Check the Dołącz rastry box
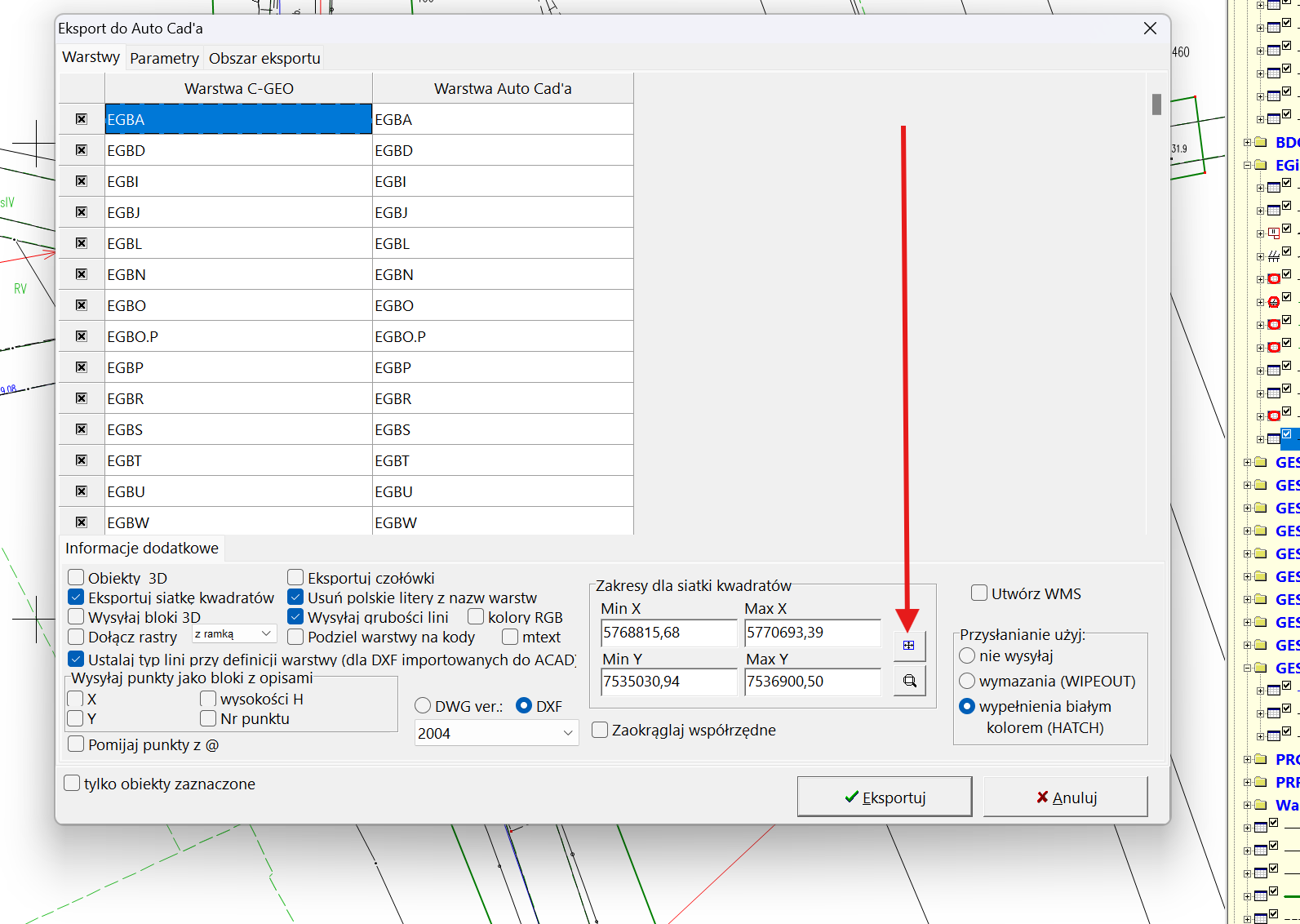The image size is (1300, 924). coord(76,637)
